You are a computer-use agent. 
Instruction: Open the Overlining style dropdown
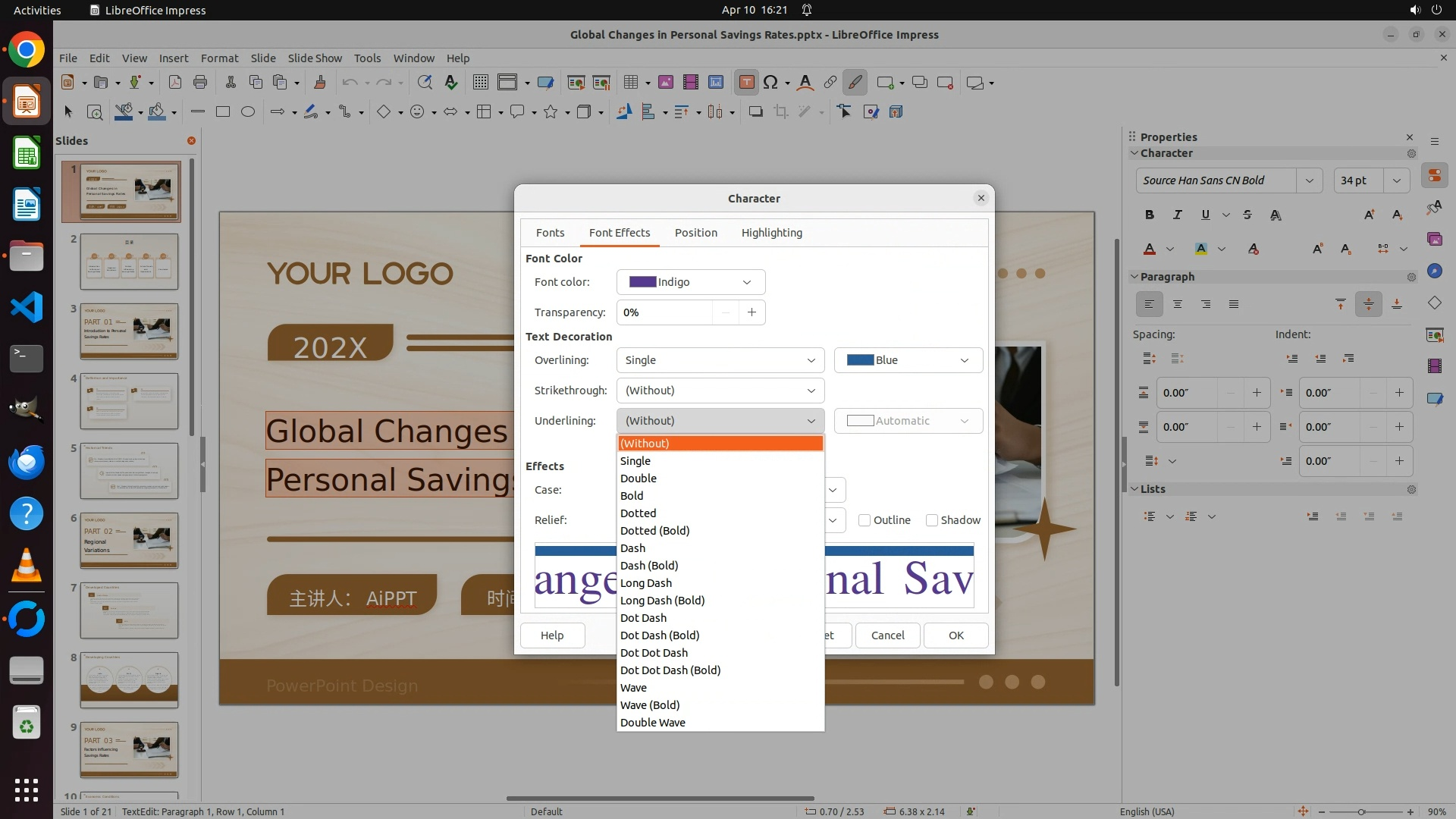720,360
